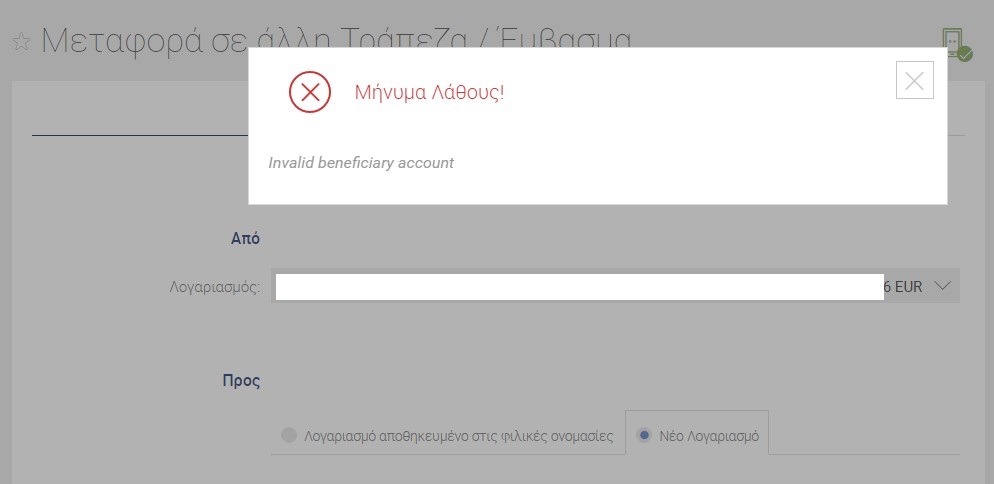This screenshot has width=994, height=484.
Task: Click the Invalid beneficiary account message
Action: (361, 163)
